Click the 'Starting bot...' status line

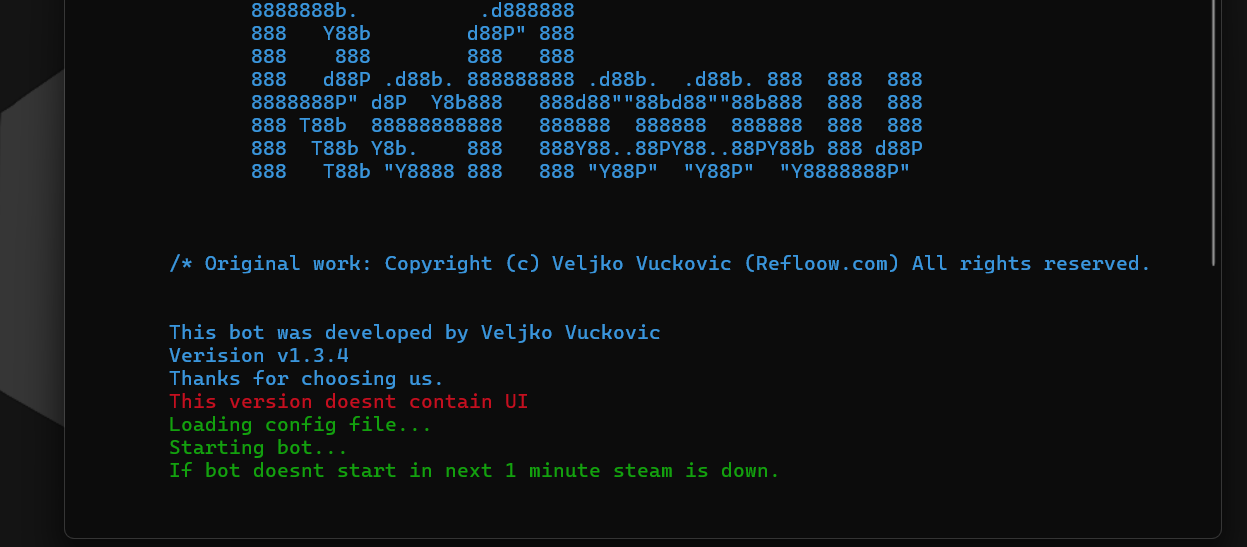pyautogui.click(x=258, y=448)
